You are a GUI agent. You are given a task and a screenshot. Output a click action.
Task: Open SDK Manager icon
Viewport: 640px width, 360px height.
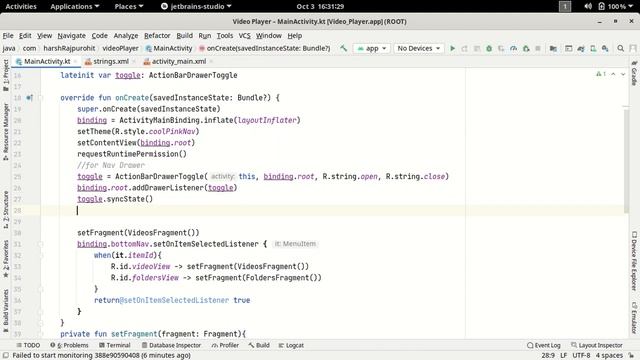(605, 48)
